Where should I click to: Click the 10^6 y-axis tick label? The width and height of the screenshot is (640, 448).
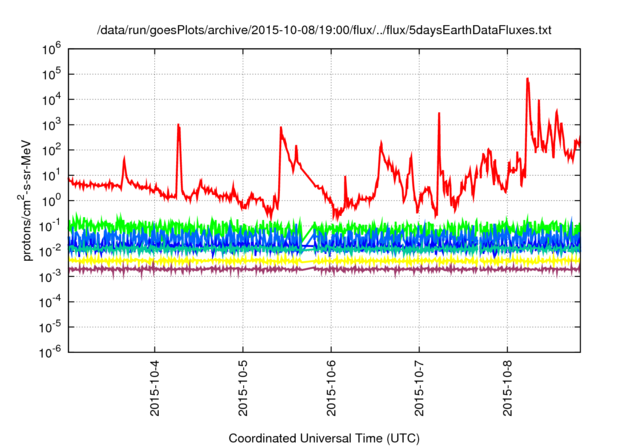51,50
